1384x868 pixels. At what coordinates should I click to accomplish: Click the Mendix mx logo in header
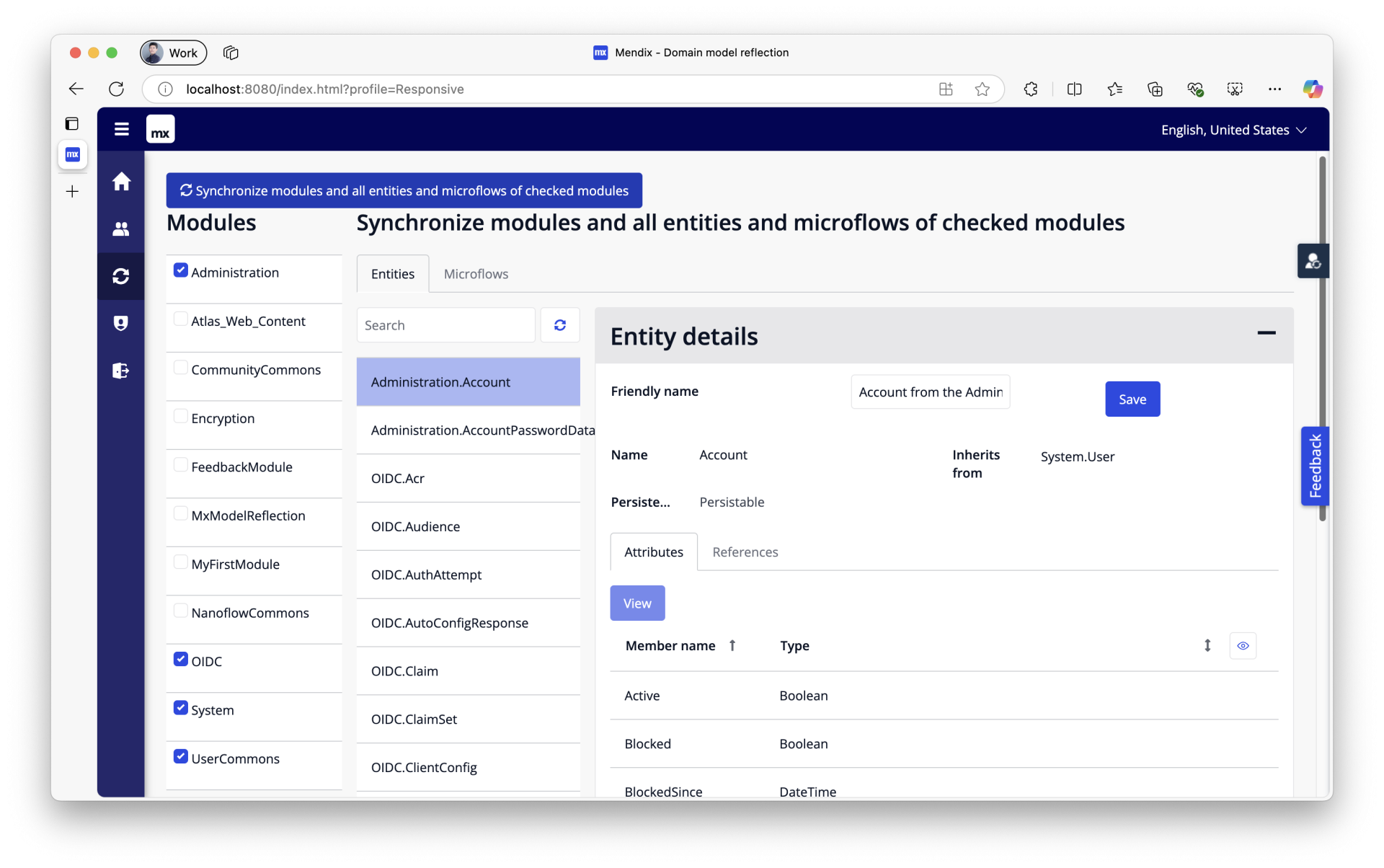[160, 130]
